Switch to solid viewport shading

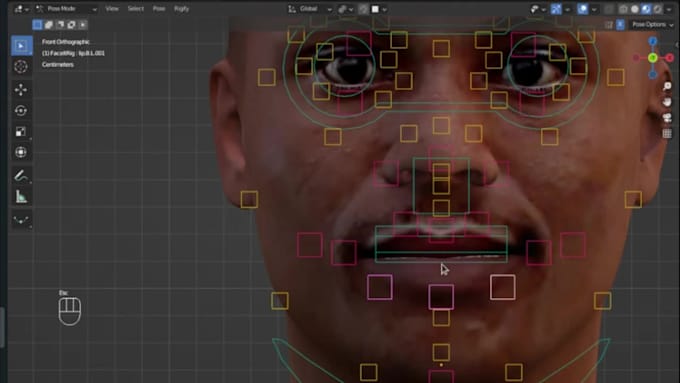click(x=635, y=9)
